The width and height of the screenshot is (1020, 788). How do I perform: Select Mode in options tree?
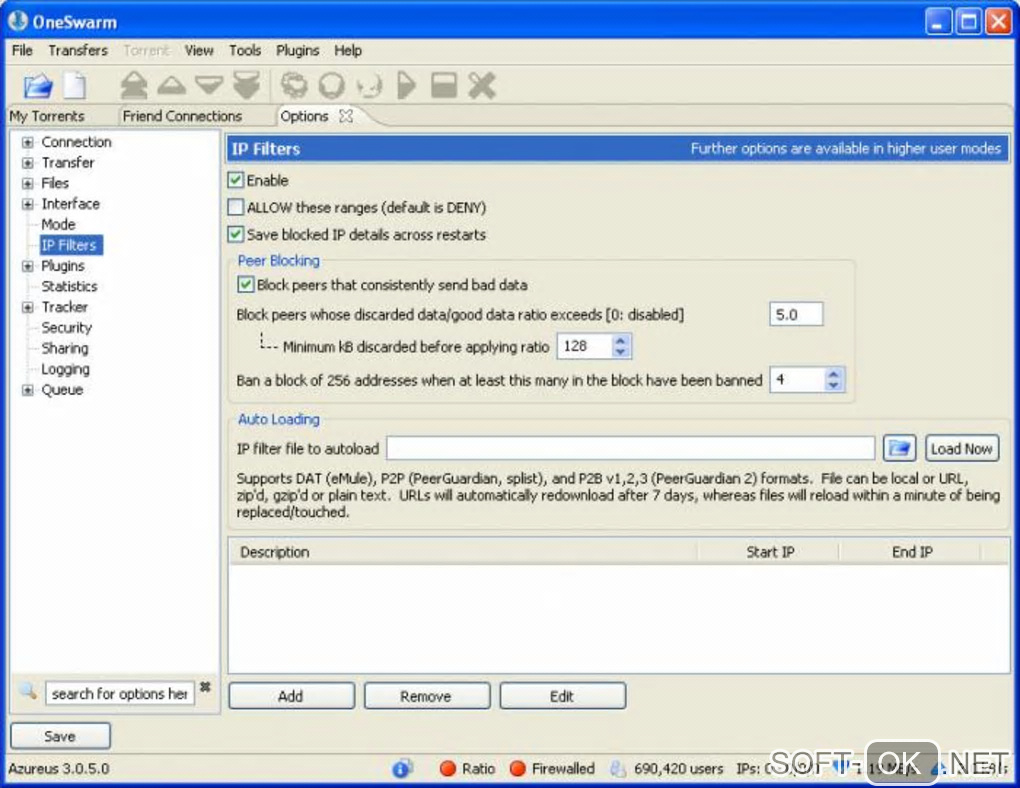[58, 224]
